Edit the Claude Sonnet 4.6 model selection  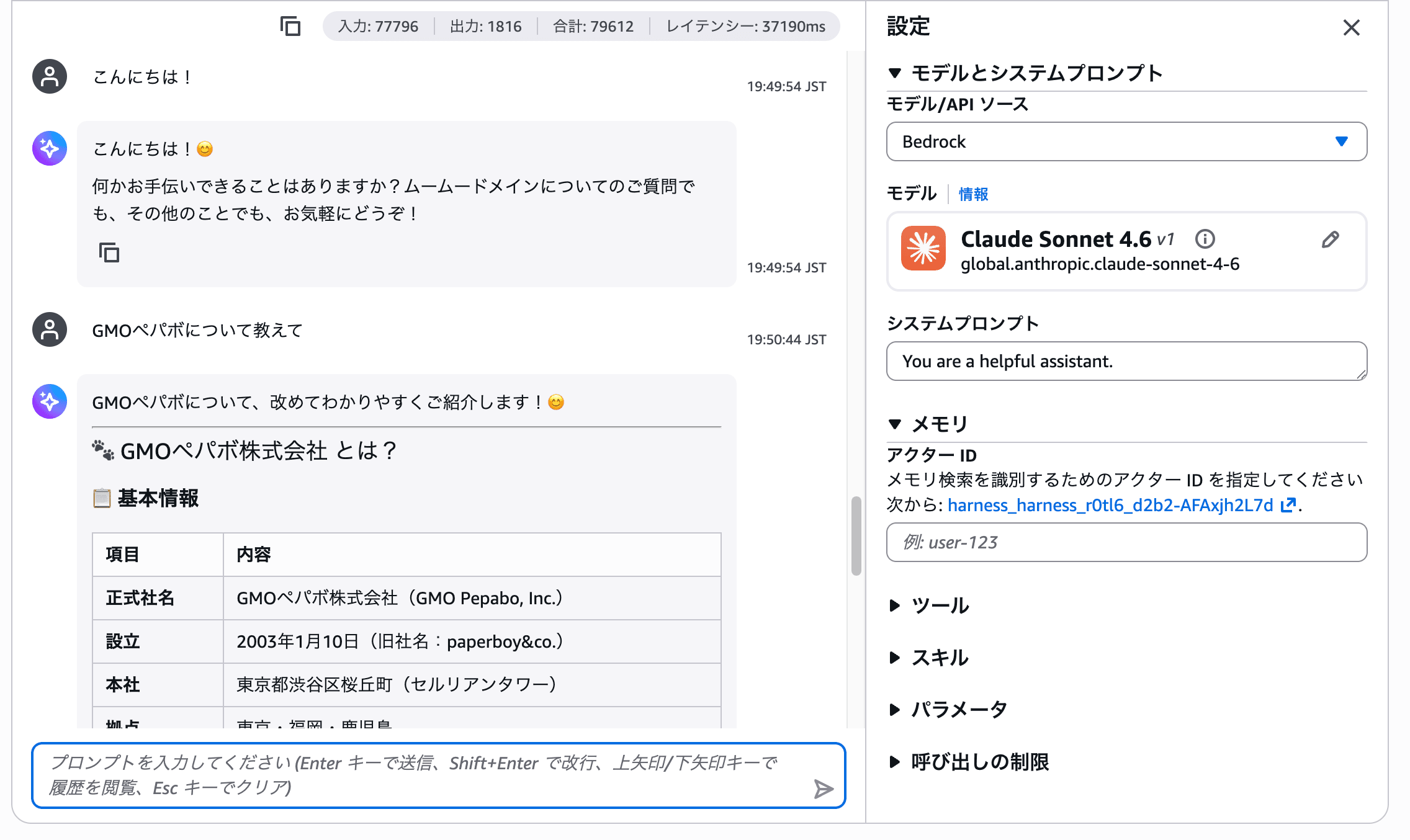1330,239
